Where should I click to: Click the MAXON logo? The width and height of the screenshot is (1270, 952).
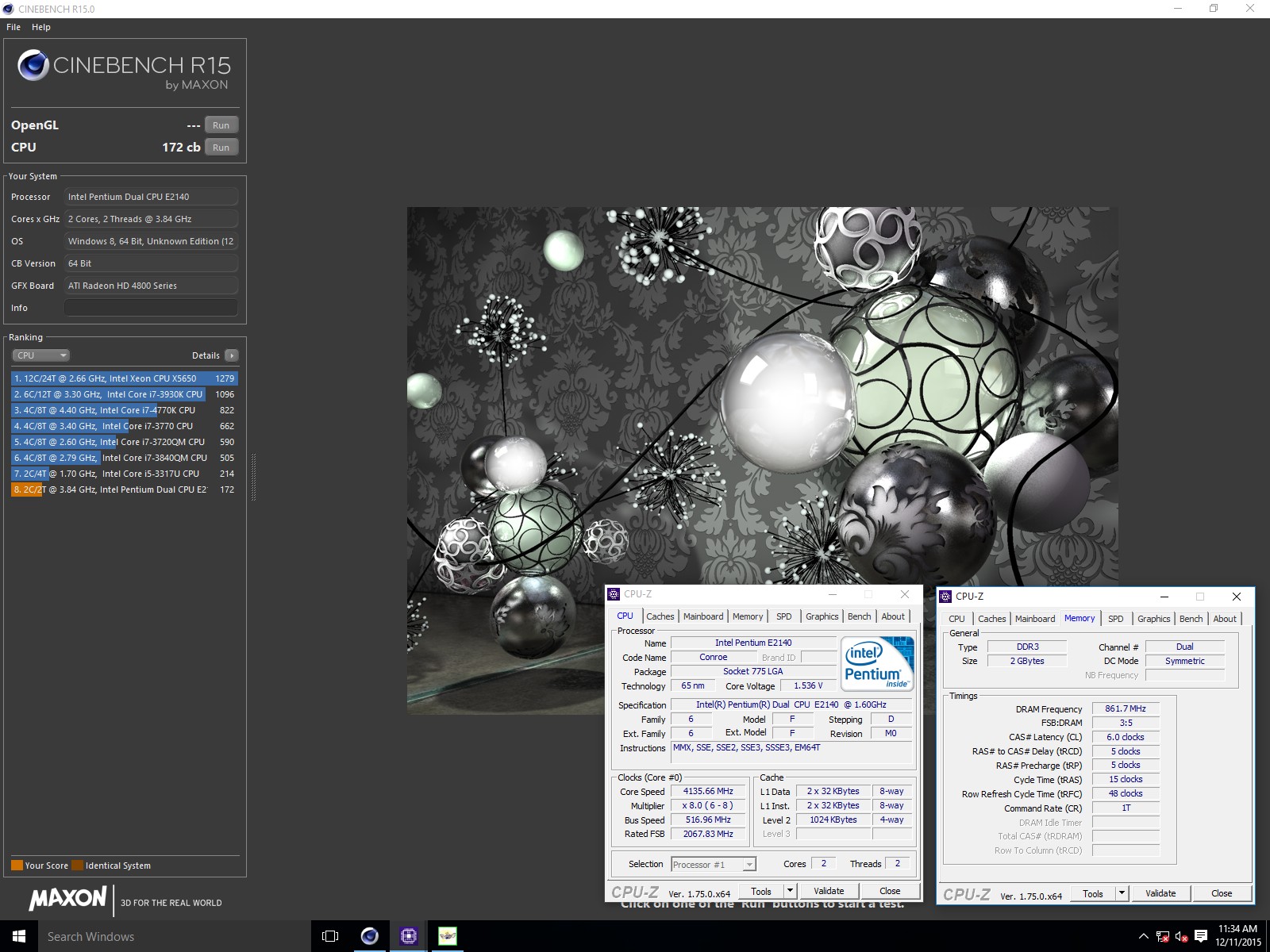pos(67,898)
